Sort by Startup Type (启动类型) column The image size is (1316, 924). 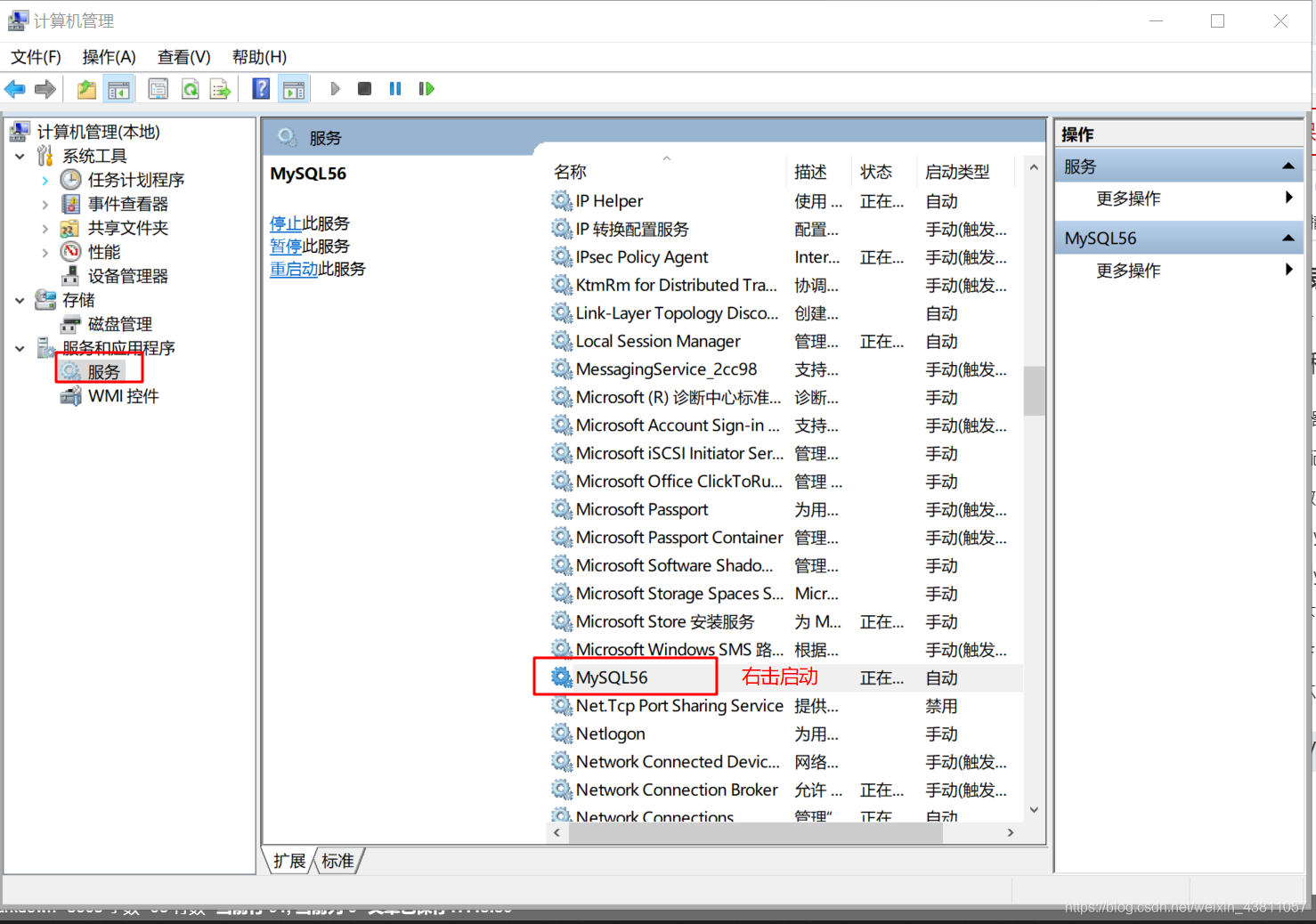click(966, 172)
